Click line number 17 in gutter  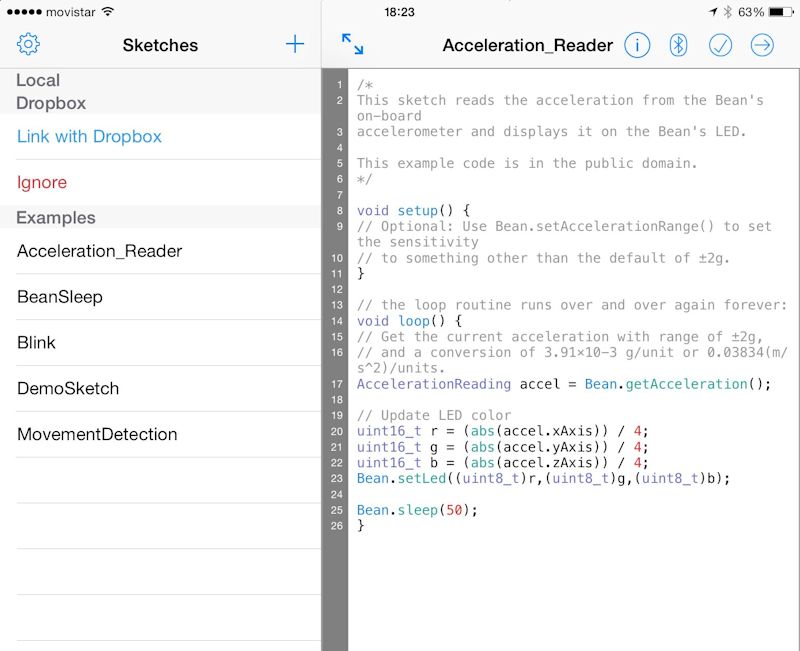[337, 384]
